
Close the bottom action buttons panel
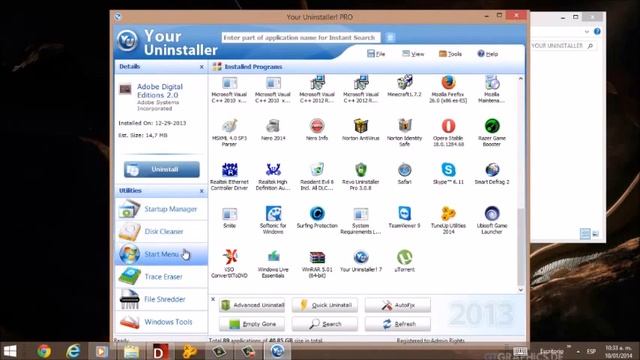click(213, 299)
